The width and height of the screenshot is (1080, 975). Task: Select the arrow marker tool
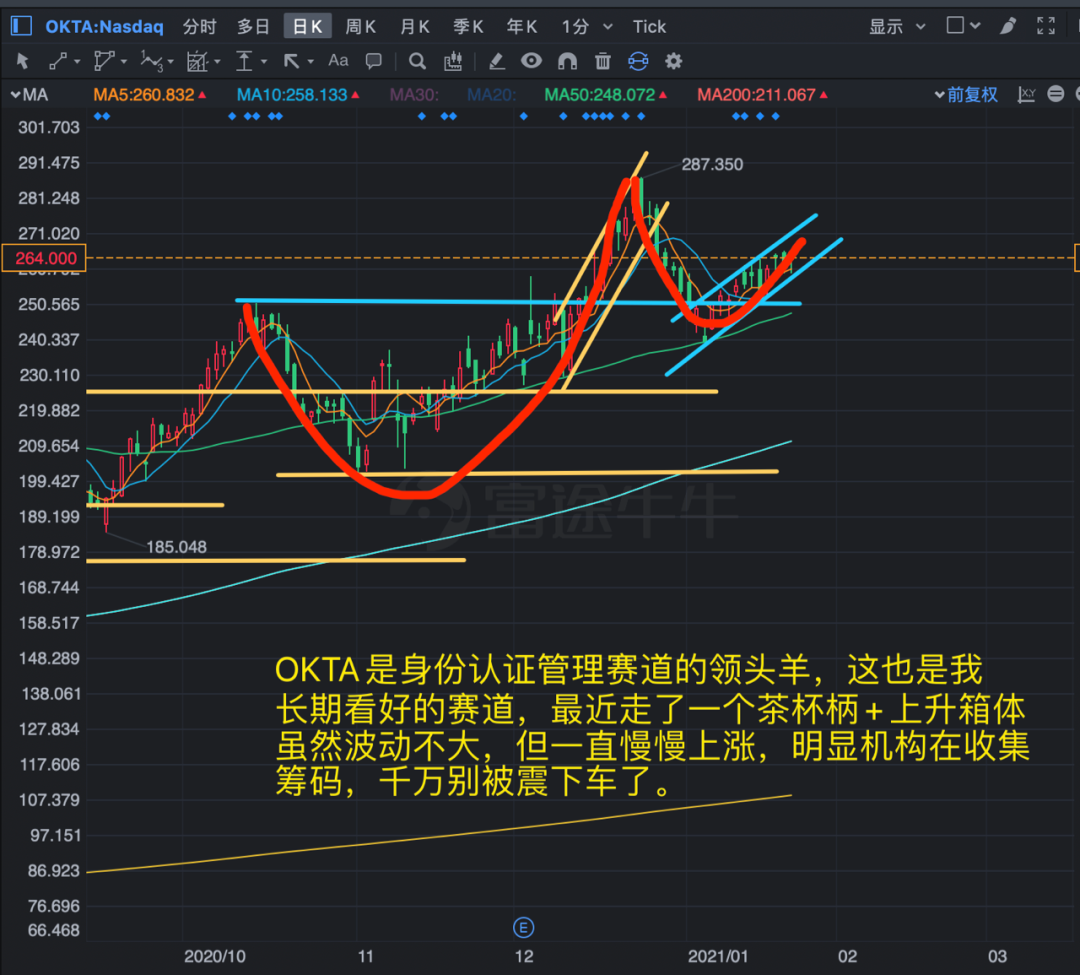[x=291, y=61]
